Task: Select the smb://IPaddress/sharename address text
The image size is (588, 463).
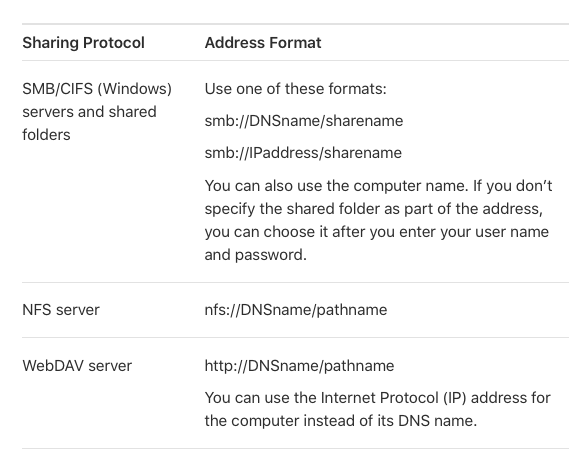Action: [303, 153]
